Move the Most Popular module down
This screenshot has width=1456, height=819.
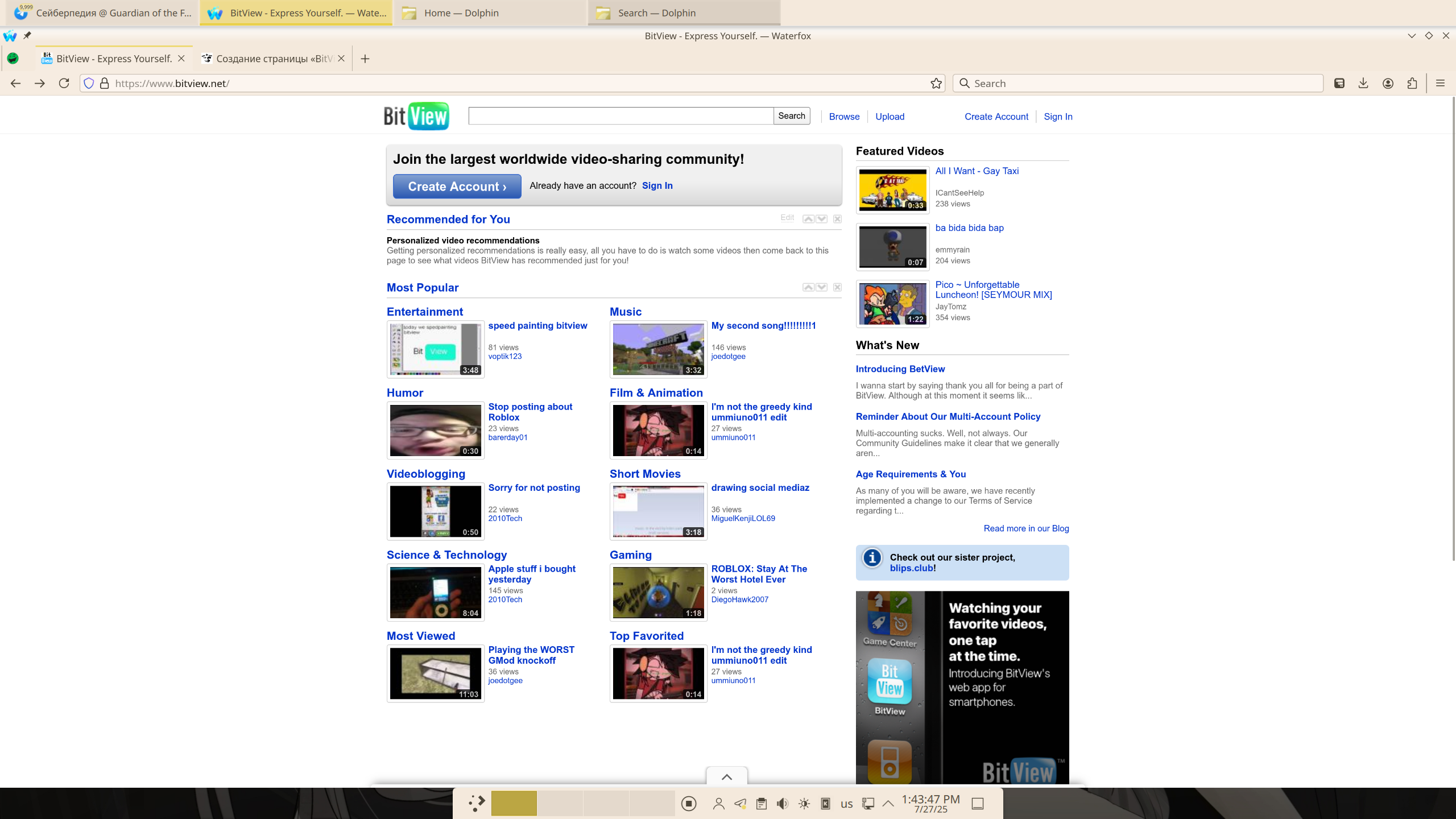click(x=822, y=287)
